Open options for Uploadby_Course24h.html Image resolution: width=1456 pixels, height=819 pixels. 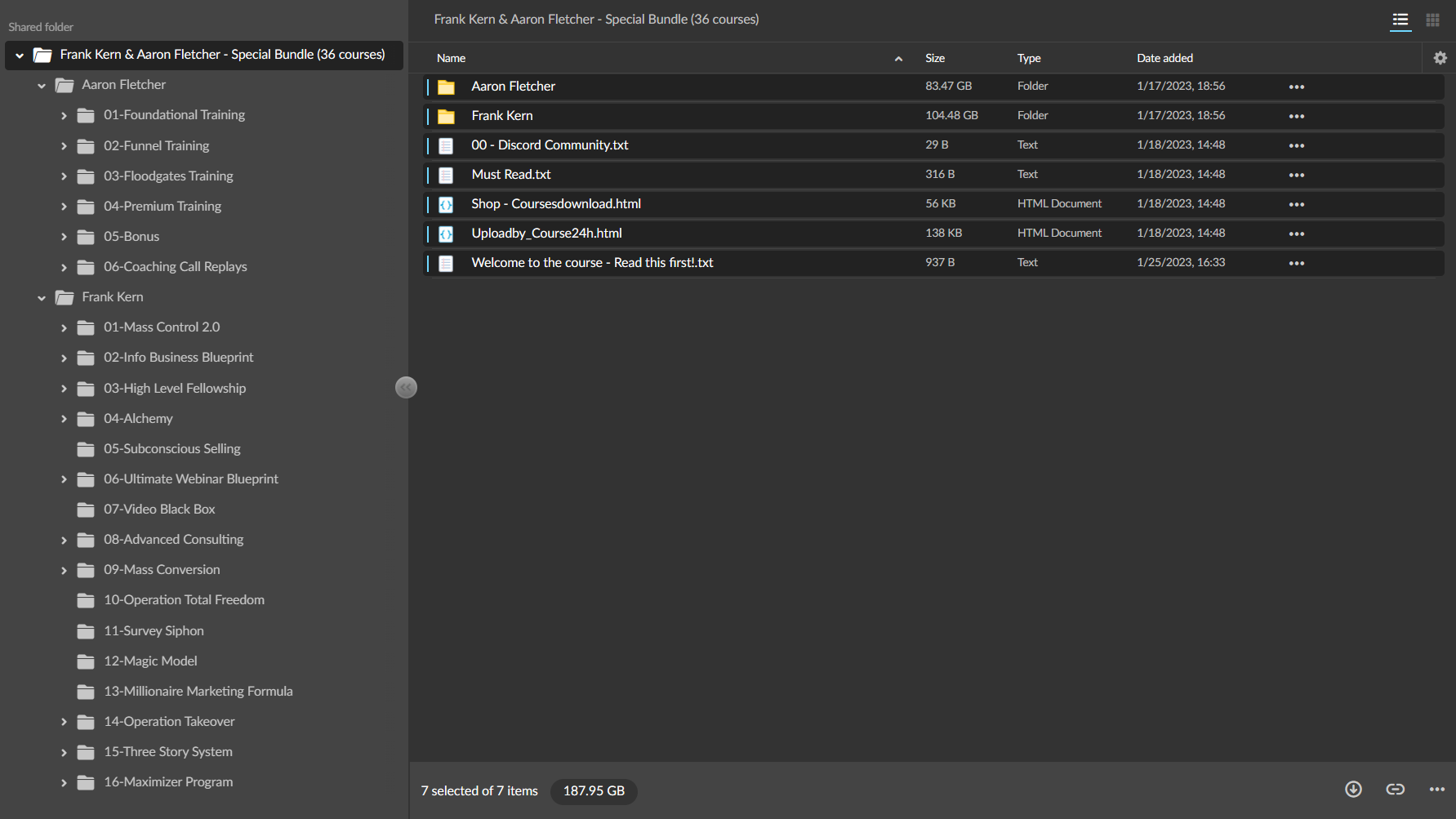click(x=1297, y=234)
